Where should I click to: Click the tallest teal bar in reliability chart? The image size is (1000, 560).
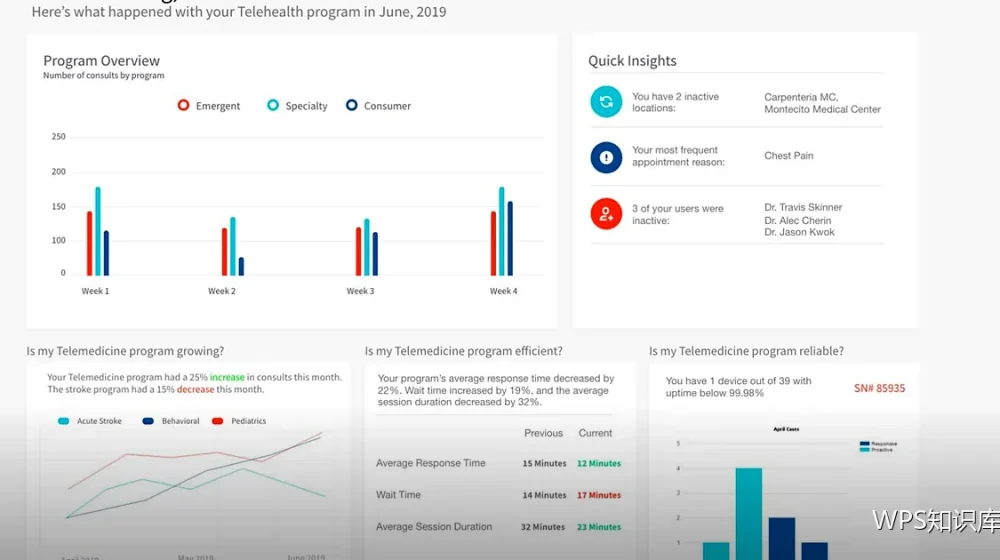pyautogui.click(x=749, y=514)
